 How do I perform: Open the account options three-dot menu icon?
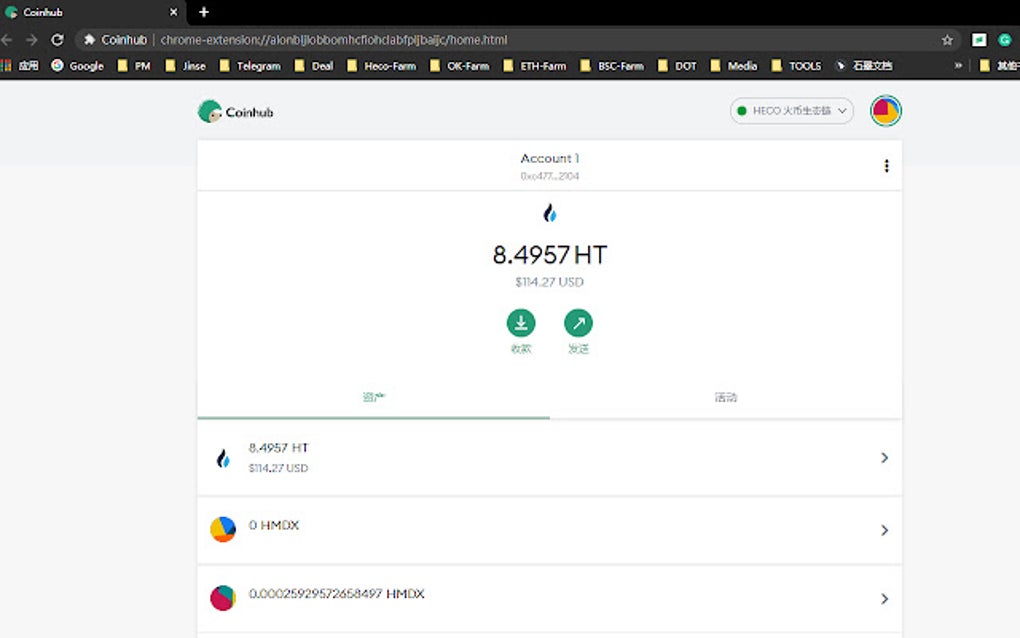pos(886,165)
